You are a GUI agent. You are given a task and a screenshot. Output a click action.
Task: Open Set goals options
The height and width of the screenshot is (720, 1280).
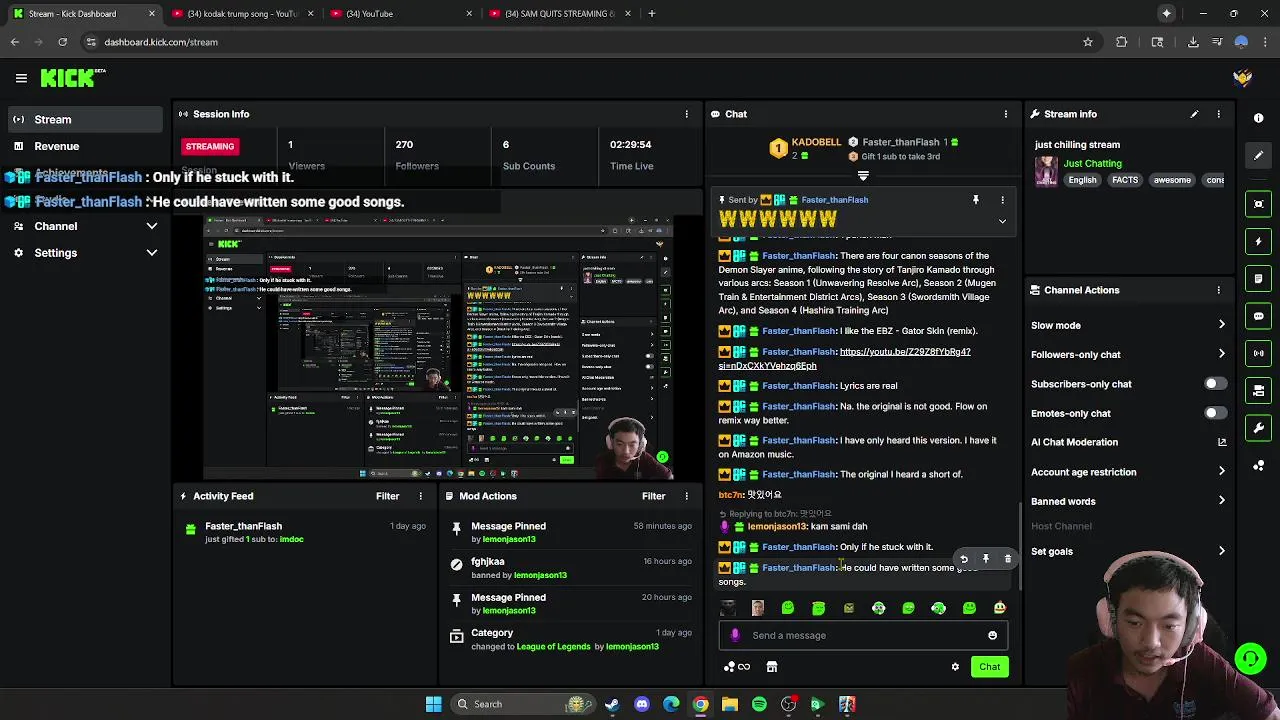1128,551
